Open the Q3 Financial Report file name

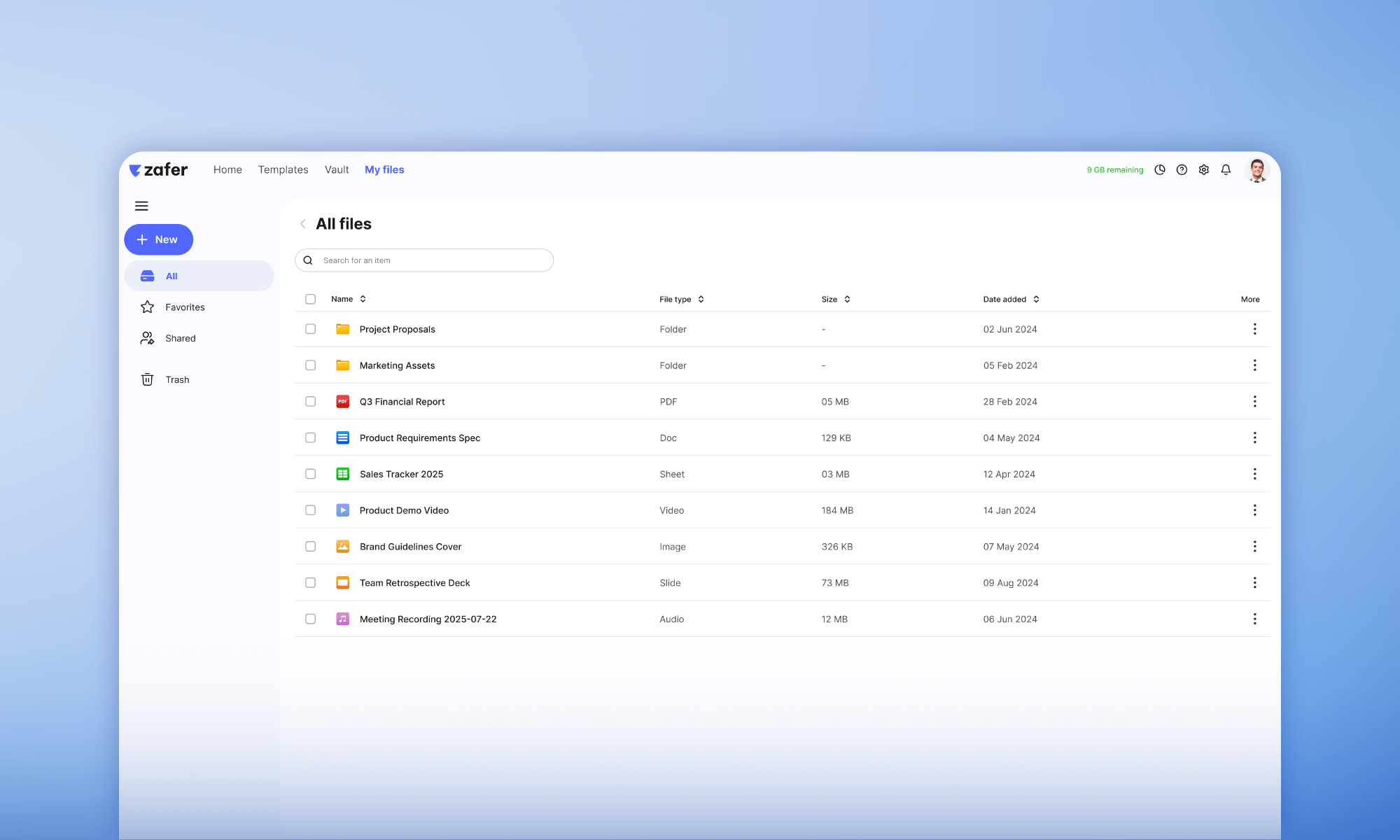pyautogui.click(x=402, y=402)
